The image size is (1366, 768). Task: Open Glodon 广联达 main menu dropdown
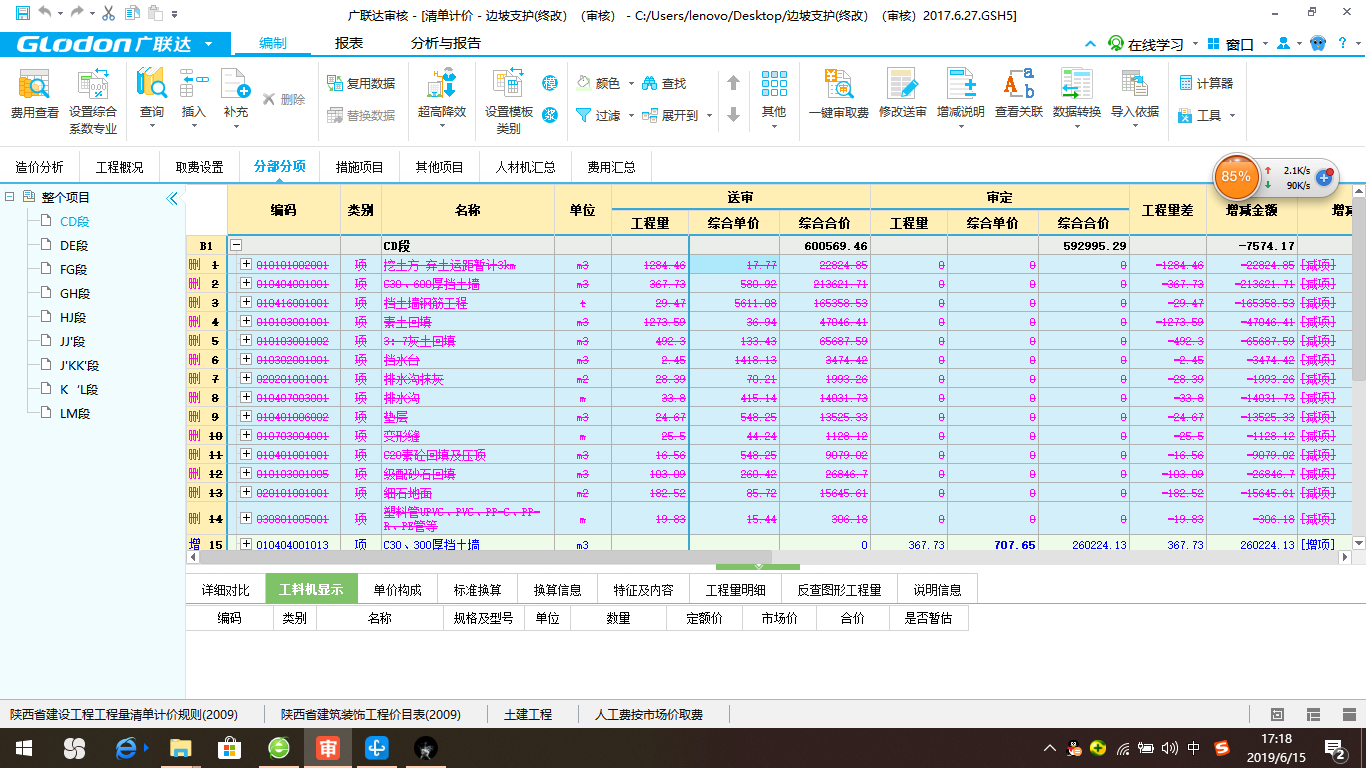115,44
